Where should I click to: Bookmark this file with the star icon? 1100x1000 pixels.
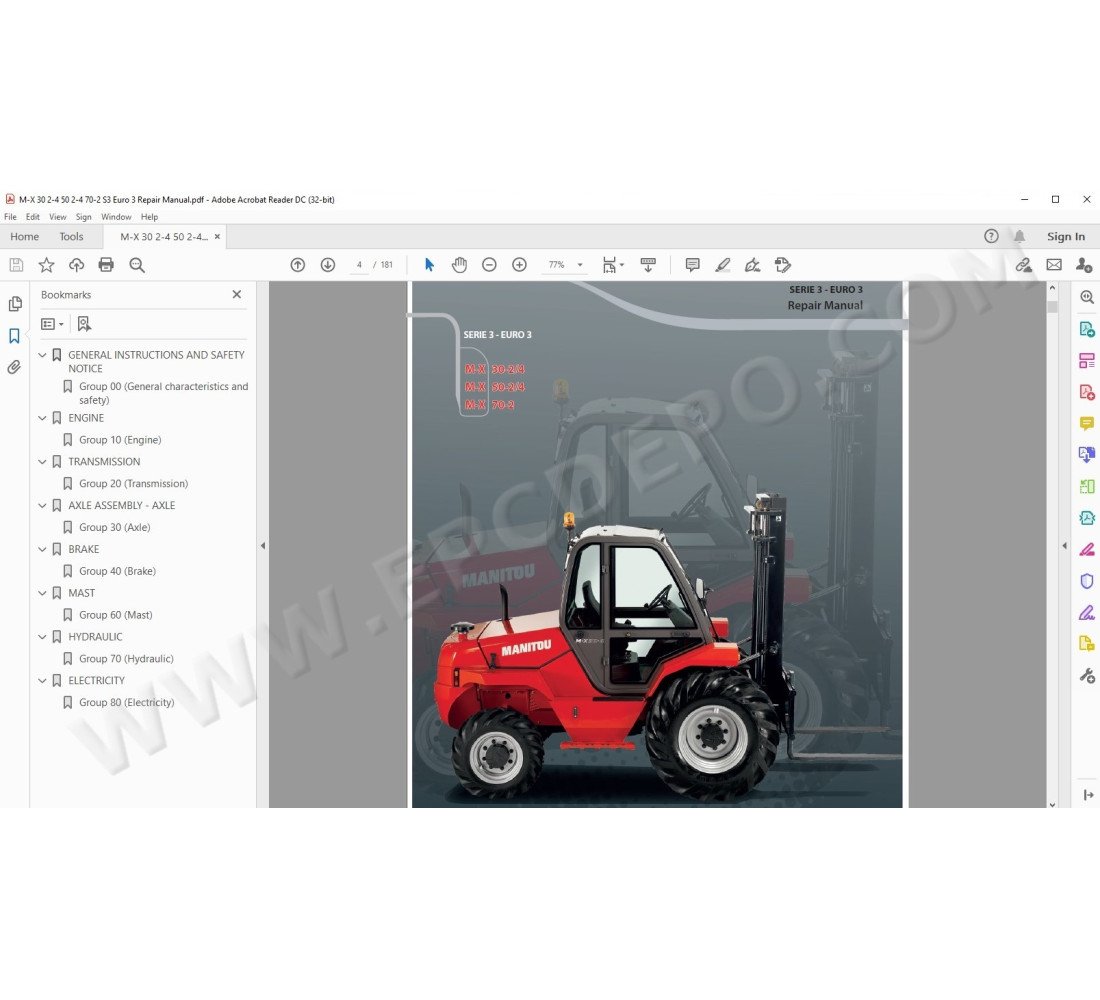click(46, 265)
